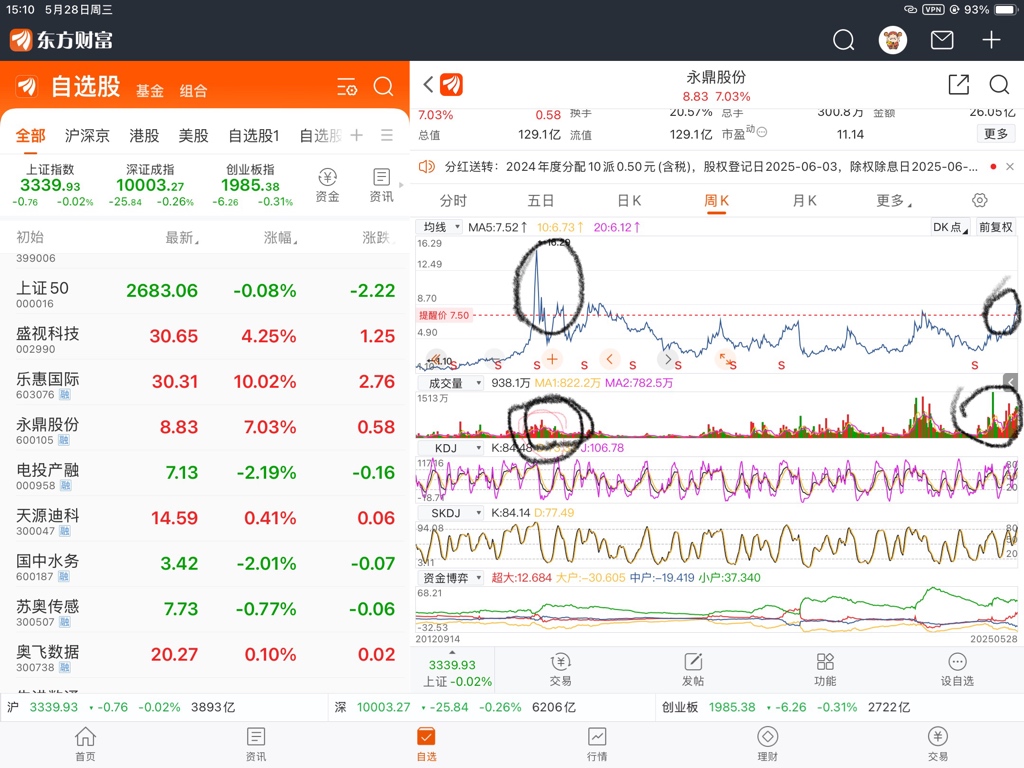
Task: Open SKDJ indicator dropdown
Action: coord(449,513)
